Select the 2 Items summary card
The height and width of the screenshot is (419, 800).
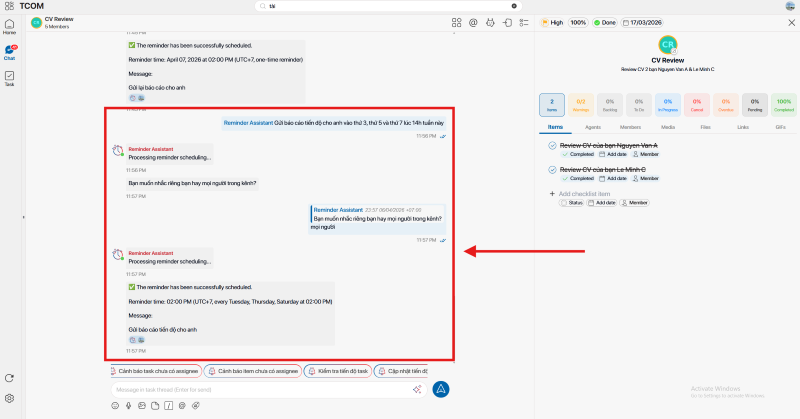pyautogui.click(x=552, y=105)
